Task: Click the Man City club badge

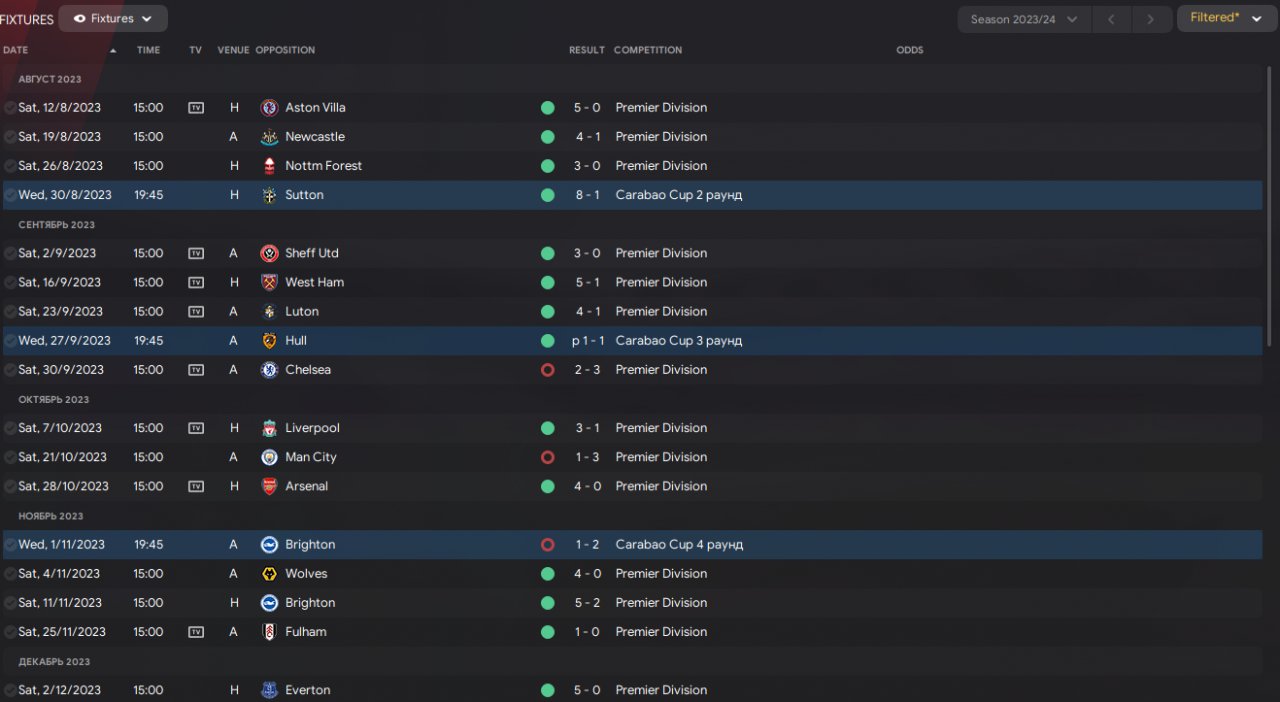Action: click(x=269, y=457)
